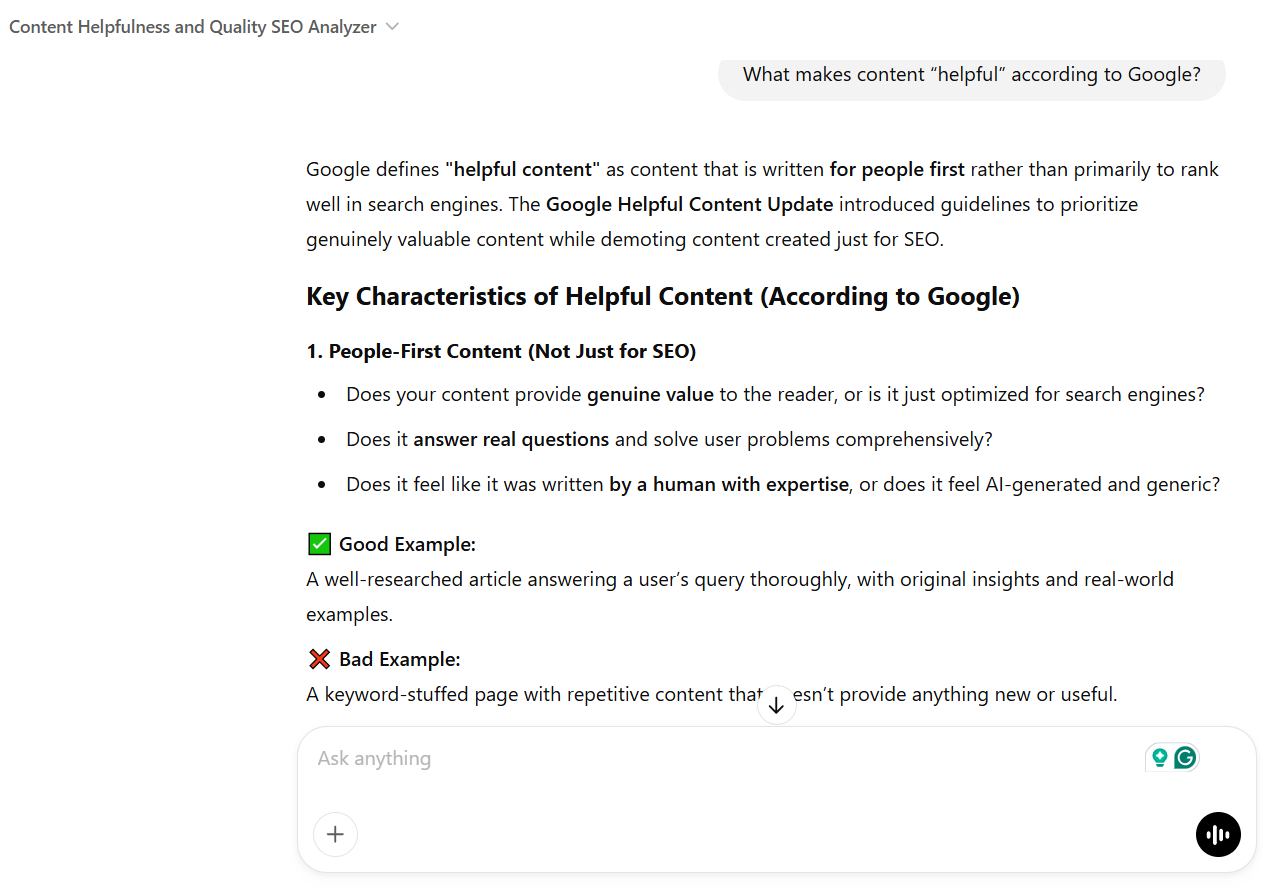Click the bold phrase for people first
Viewport: 1268px width, 888px height.
tap(897, 169)
